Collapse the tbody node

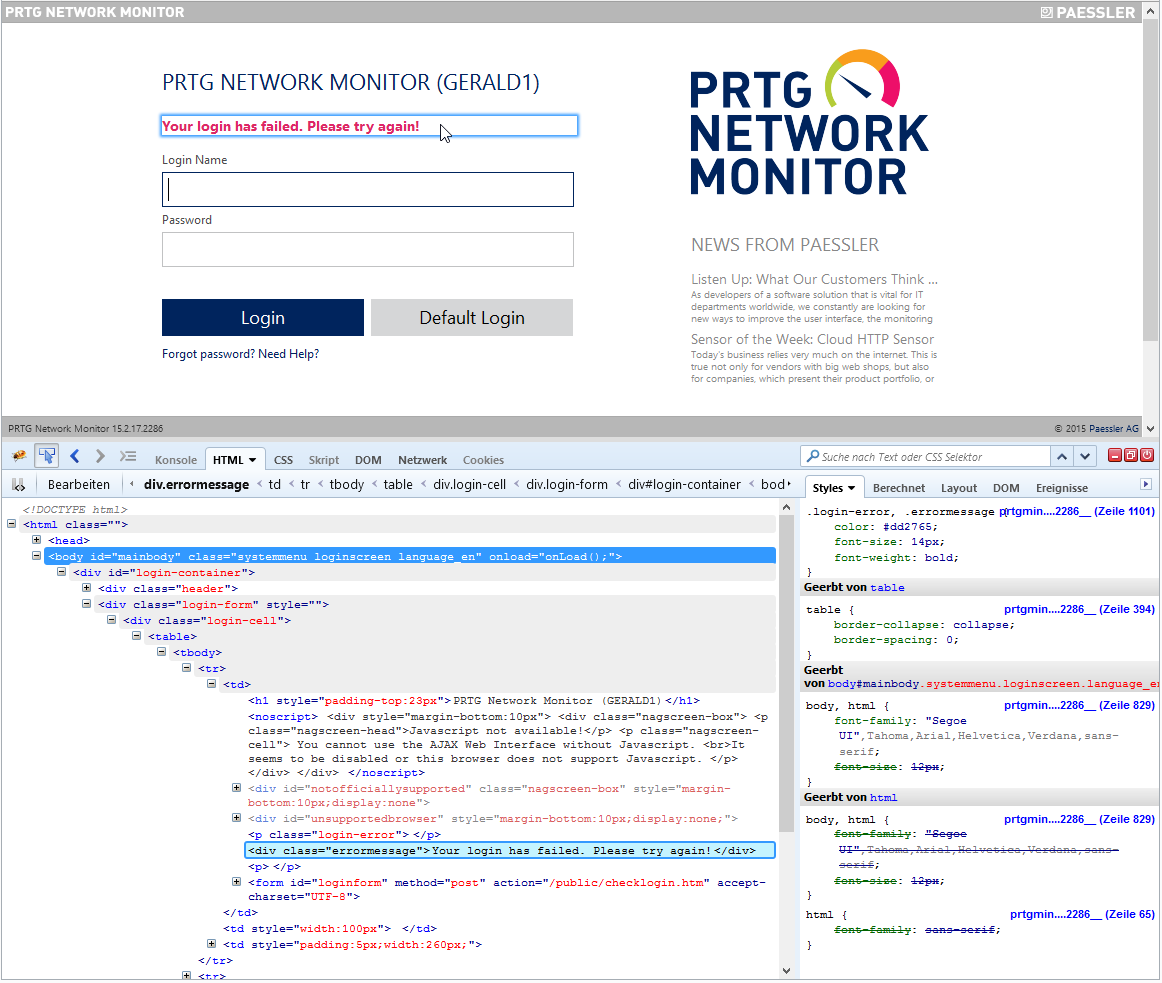click(162, 652)
